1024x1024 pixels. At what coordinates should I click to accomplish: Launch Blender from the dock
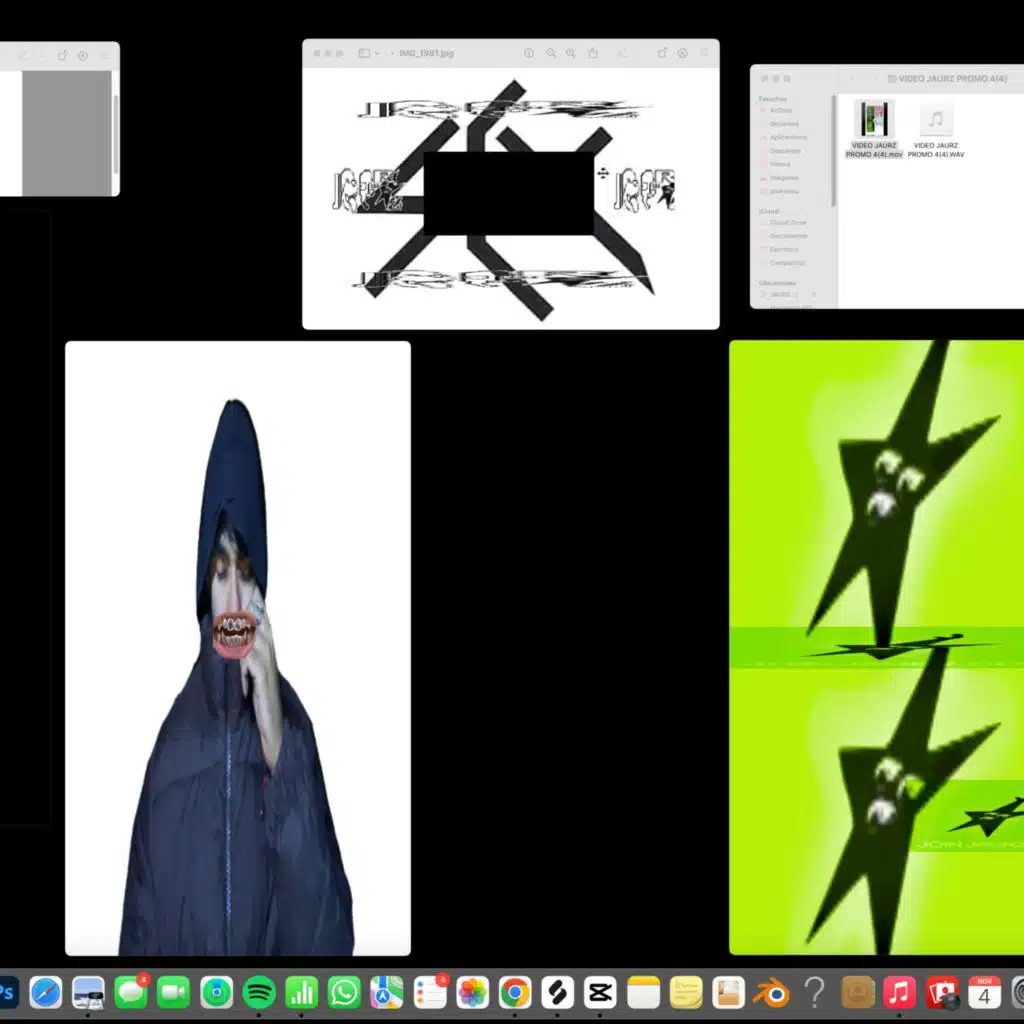(x=771, y=992)
